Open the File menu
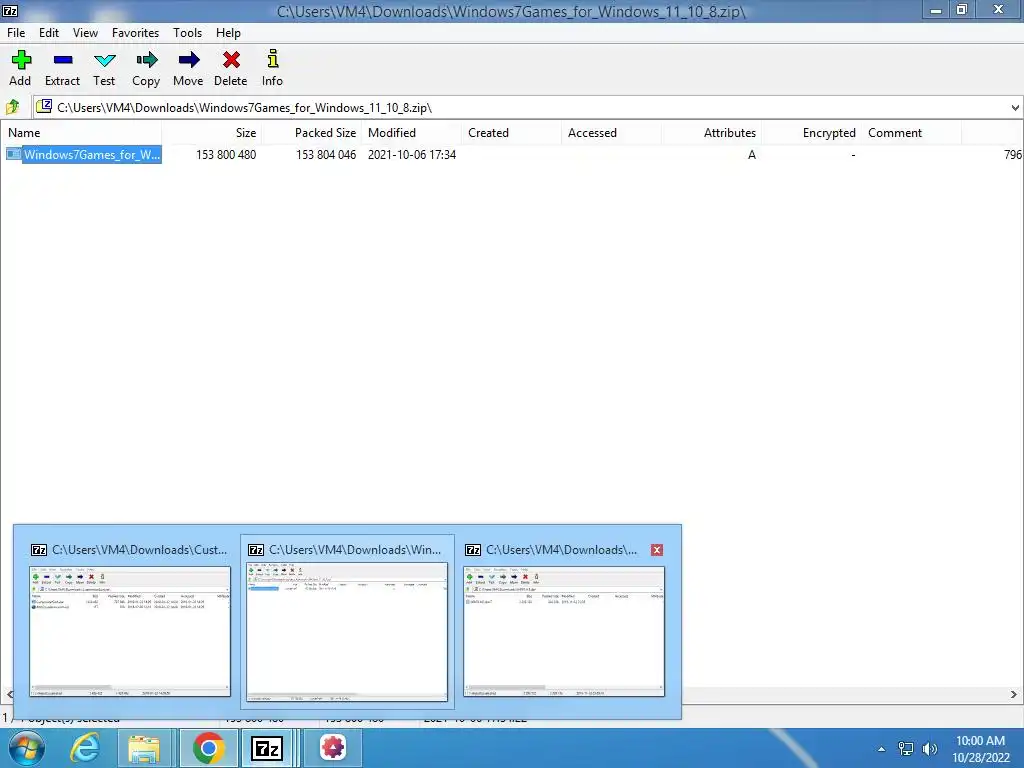Image resolution: width=1024 pixels, height=768 pixels. 16,33
